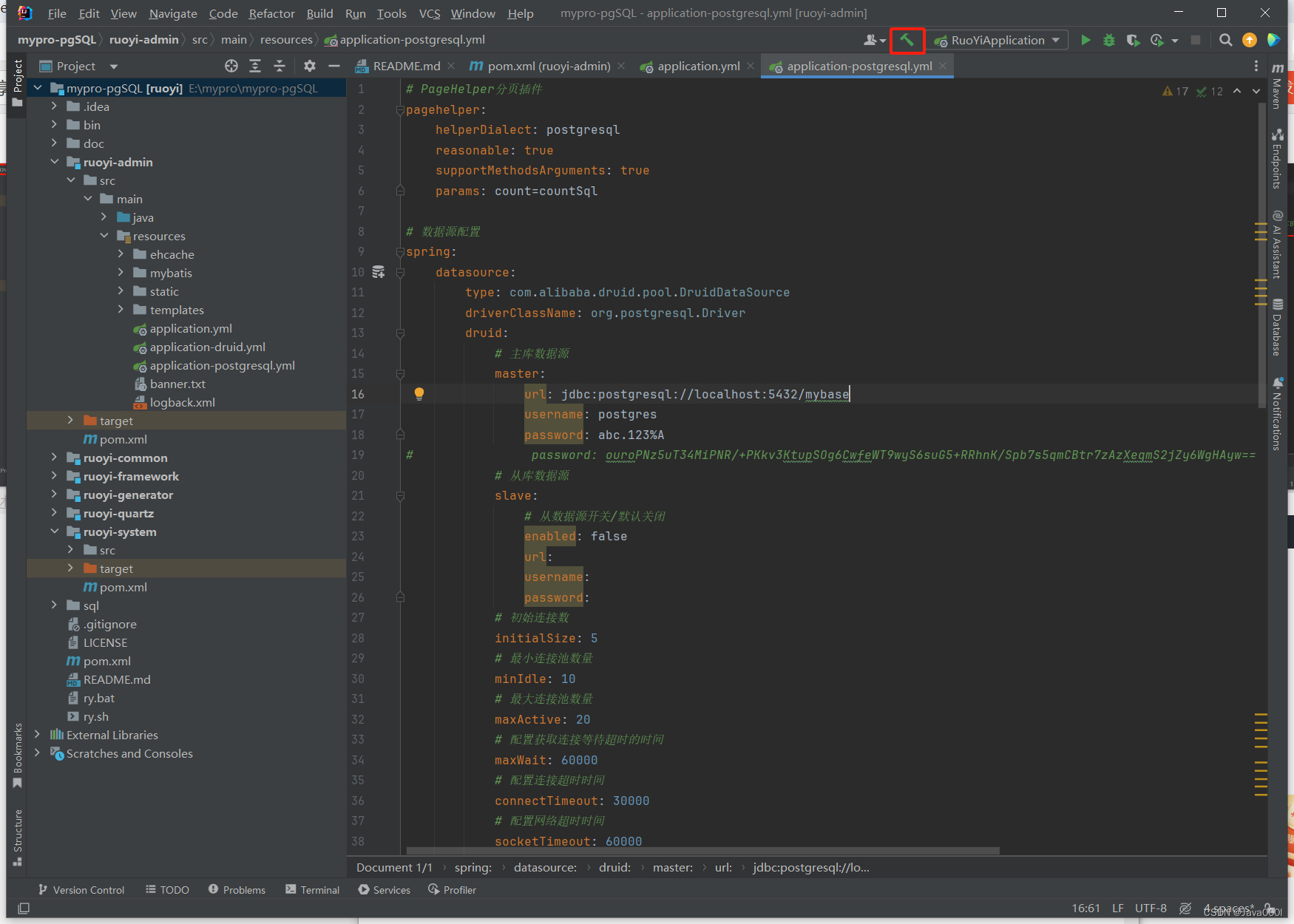This screenshot has width=1294, height=924.
Task: Collapse the resources folder
Action: 104,236
